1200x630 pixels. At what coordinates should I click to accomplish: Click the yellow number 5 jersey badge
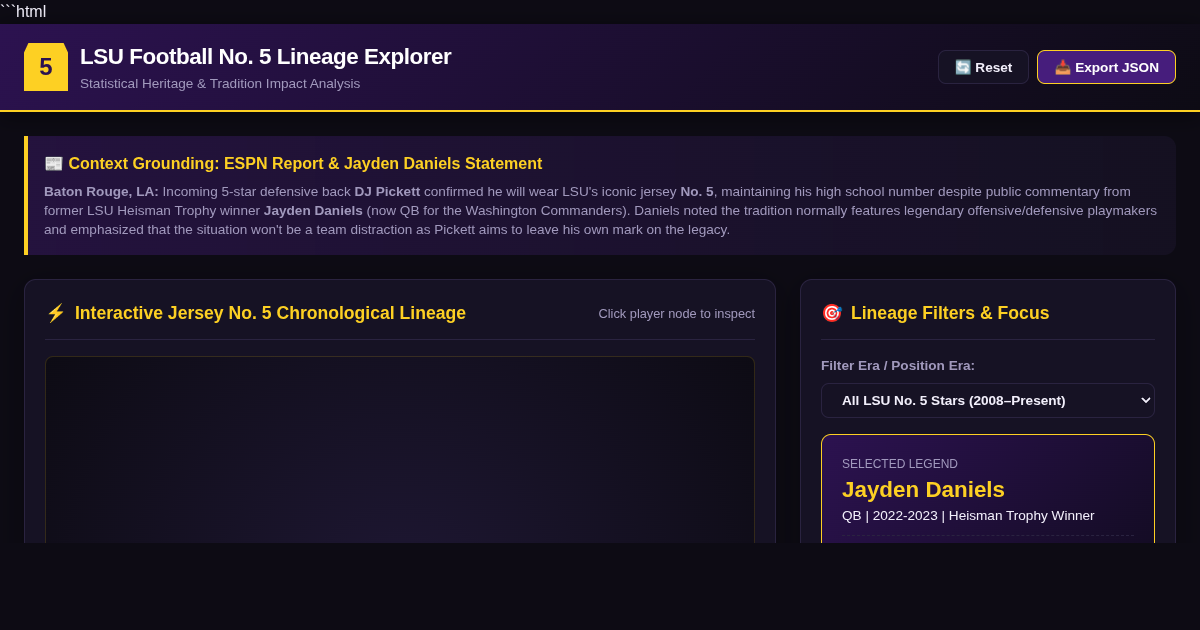coord(46,67)
